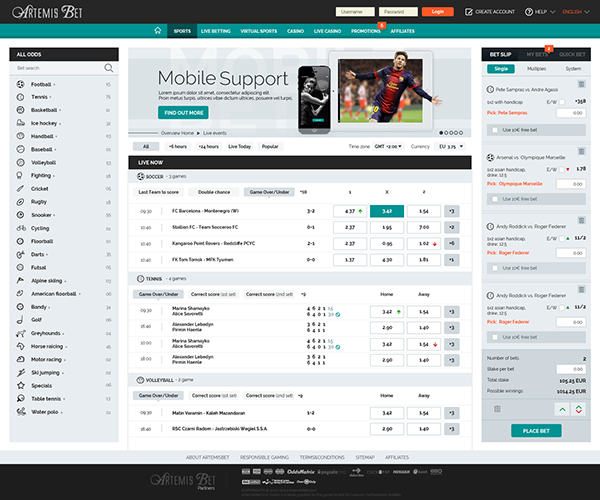Enable 10€ free bet for Pete Sampras bet
Image resolution: width=600 pixels, height=500 pixels.
pos(494,130)
